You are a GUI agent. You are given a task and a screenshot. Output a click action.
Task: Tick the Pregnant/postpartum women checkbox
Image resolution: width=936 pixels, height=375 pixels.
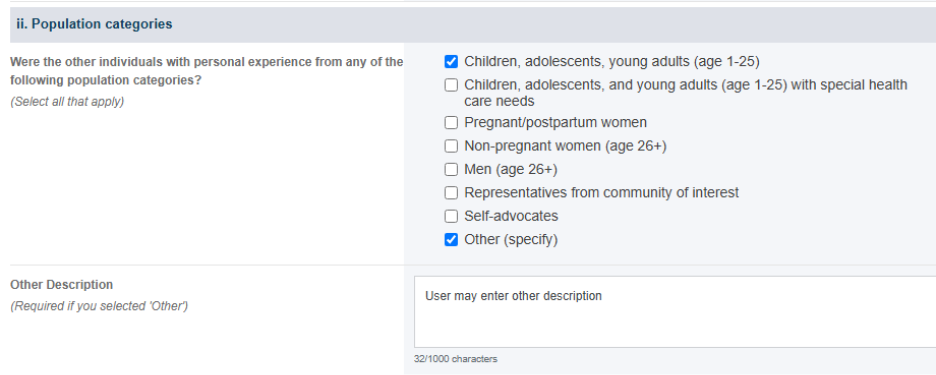[x=451, y=123]
